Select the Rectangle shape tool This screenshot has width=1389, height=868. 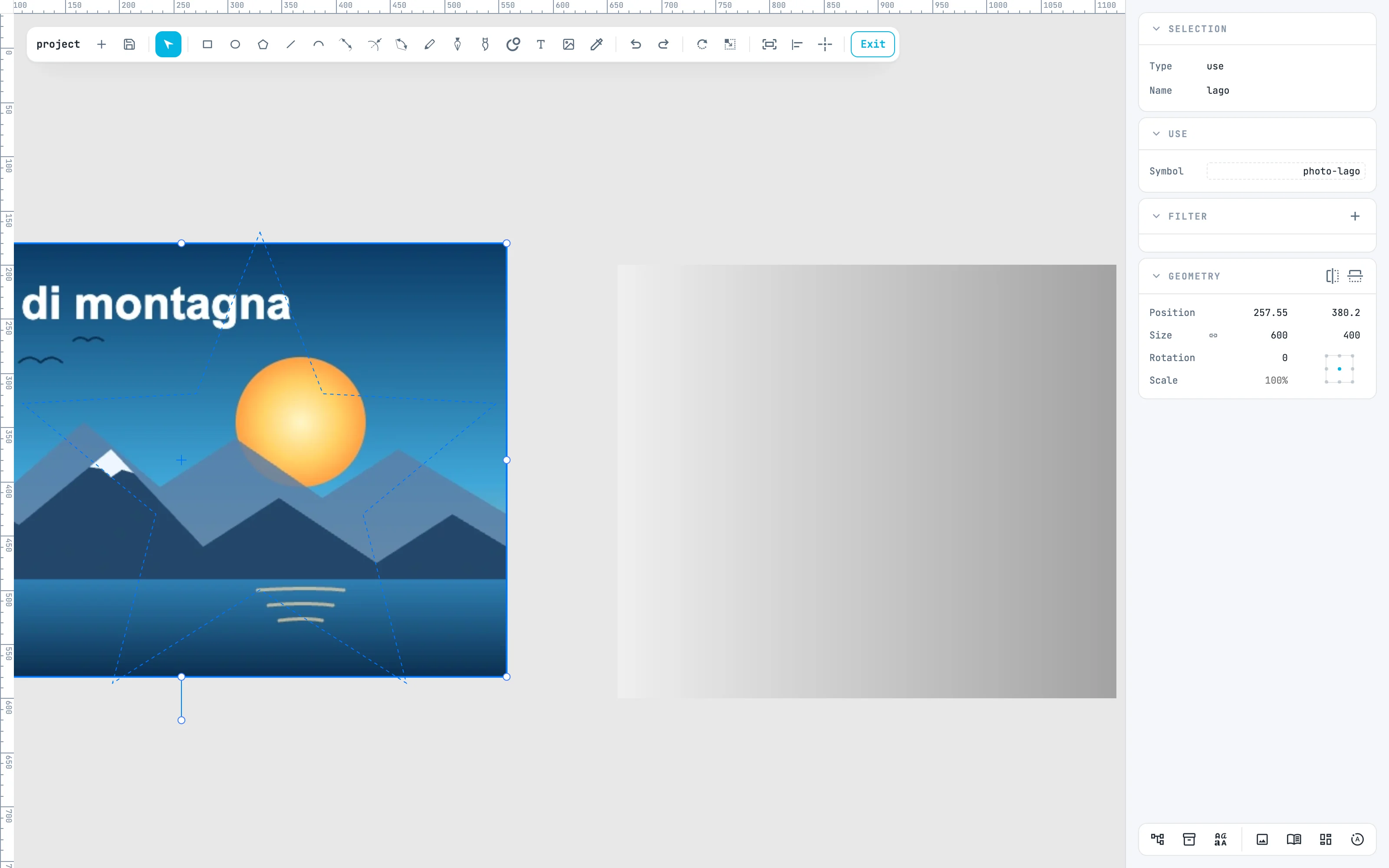[207, 44]
